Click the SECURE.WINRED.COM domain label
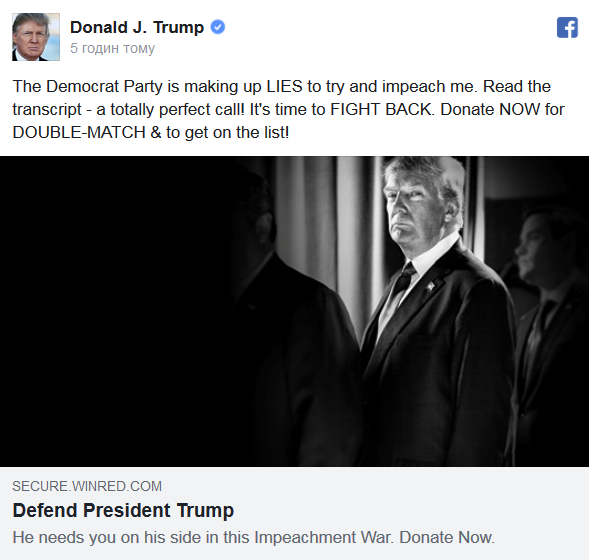 click(87, 486)
